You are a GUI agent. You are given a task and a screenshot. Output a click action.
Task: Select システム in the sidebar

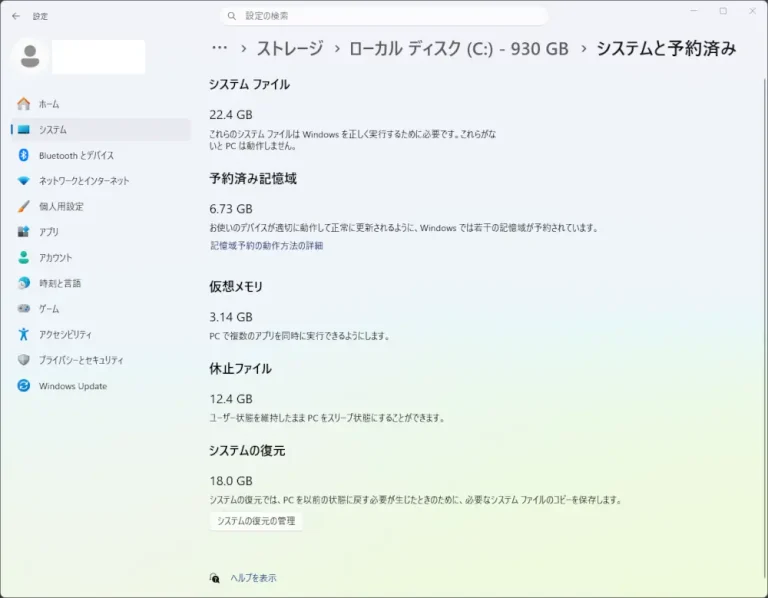click(100, 130)
